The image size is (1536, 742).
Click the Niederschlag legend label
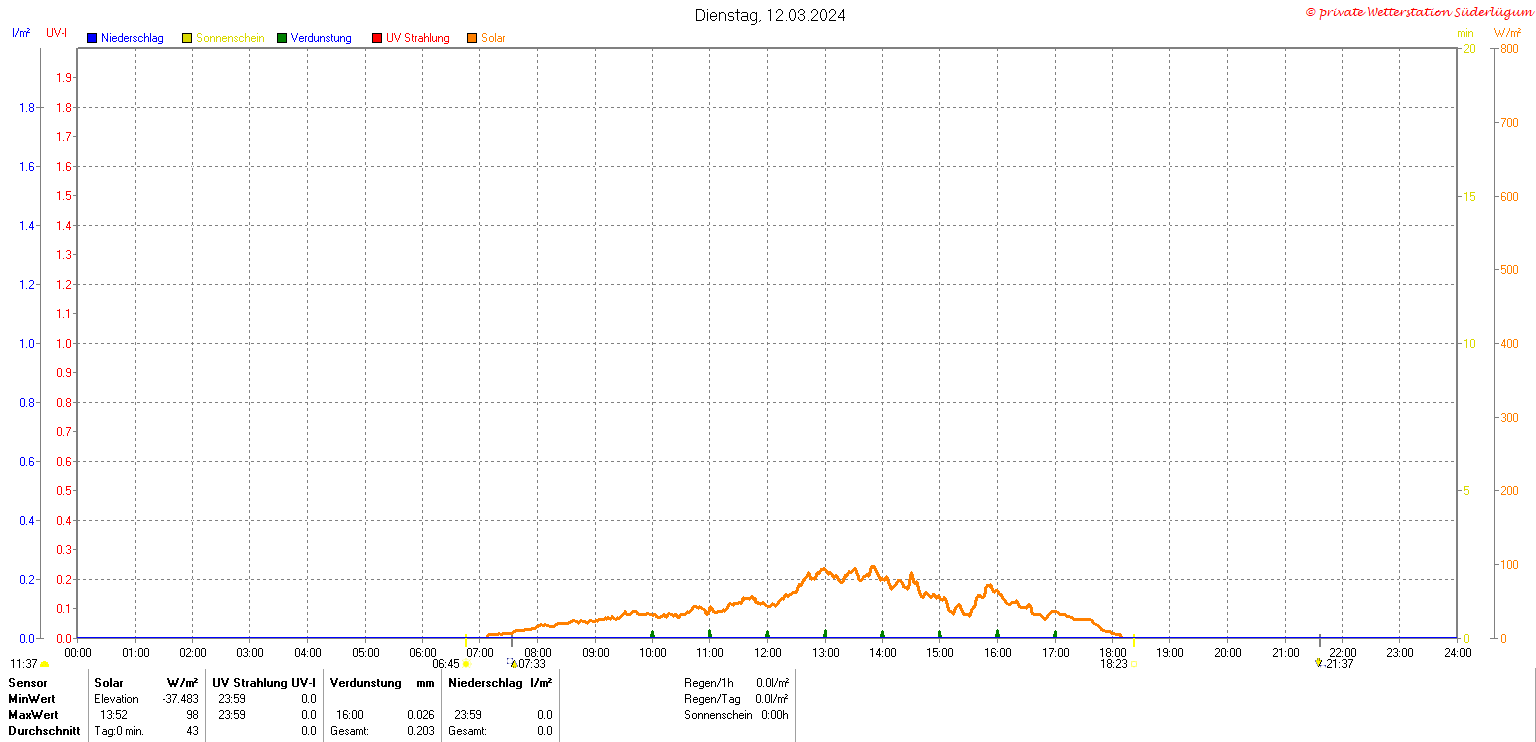[x=132, y=39]
